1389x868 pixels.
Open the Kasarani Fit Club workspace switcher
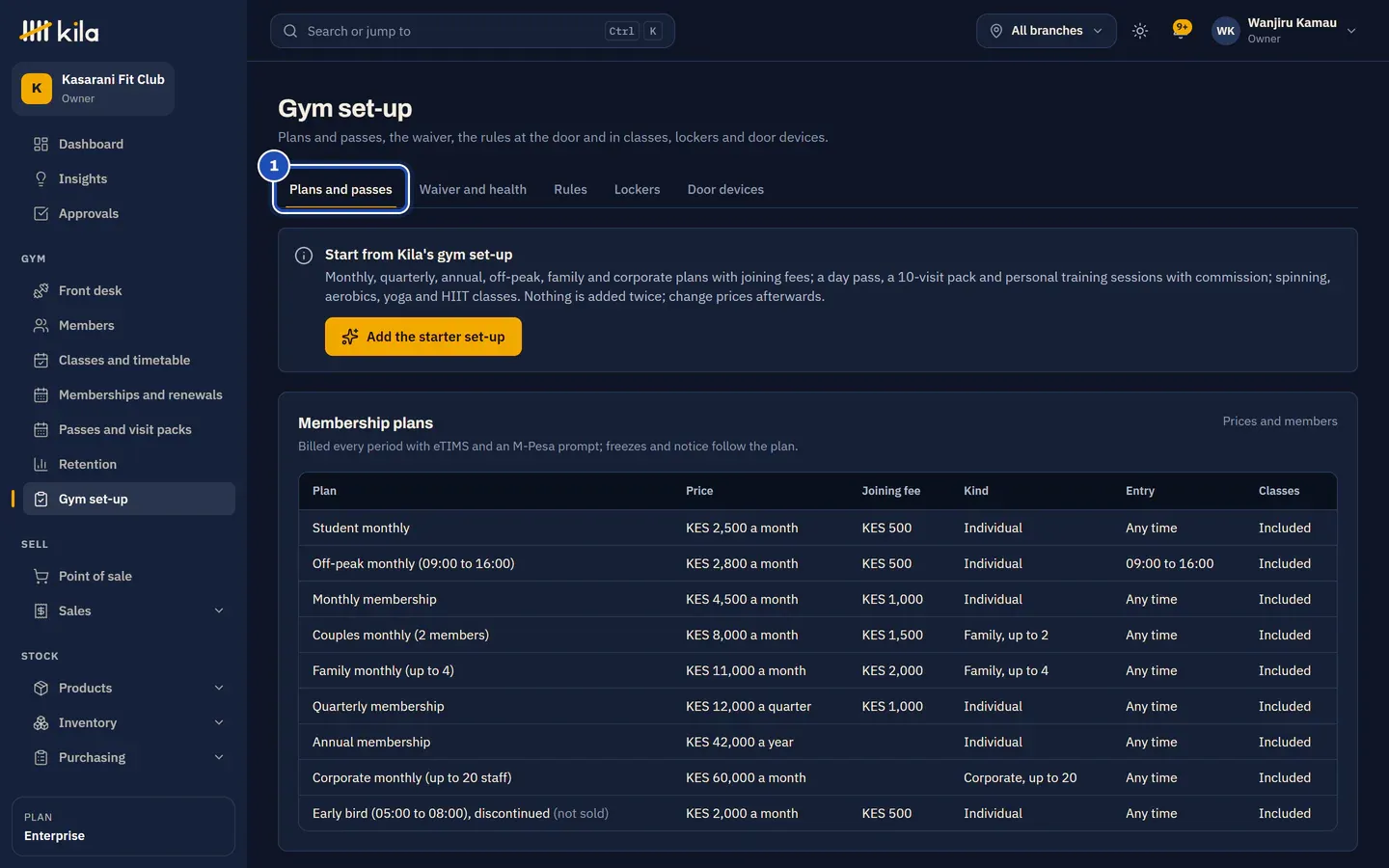94,89
